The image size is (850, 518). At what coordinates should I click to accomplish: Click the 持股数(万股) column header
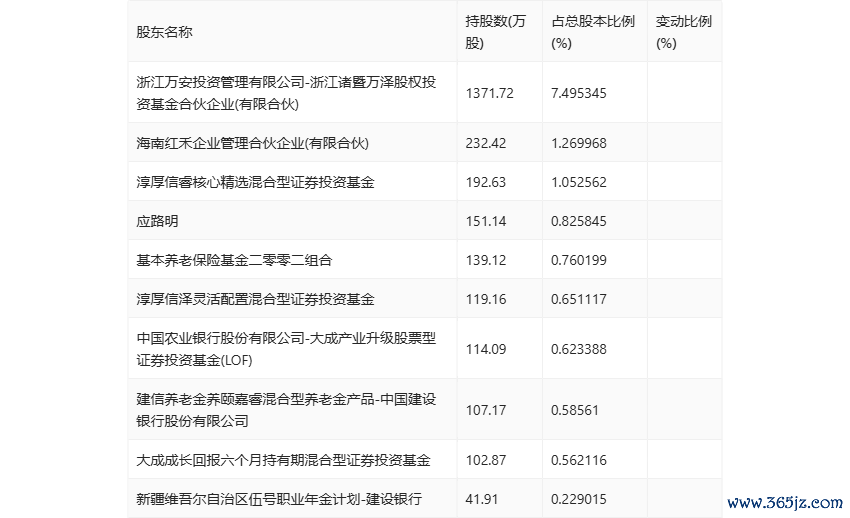pyautogui.click(x=495, y=32)
